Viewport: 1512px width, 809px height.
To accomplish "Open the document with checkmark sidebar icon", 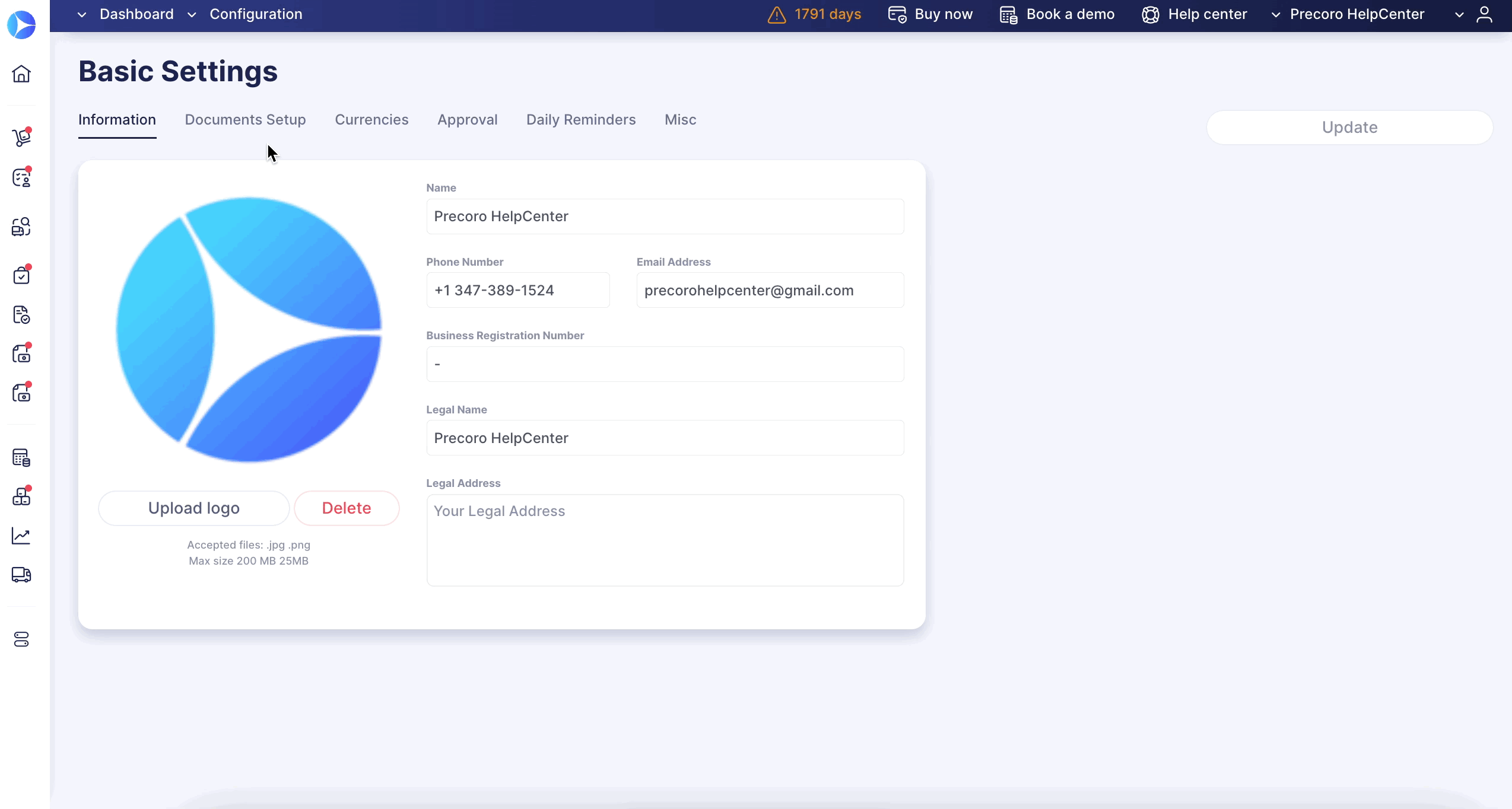I will coord(21,314).
